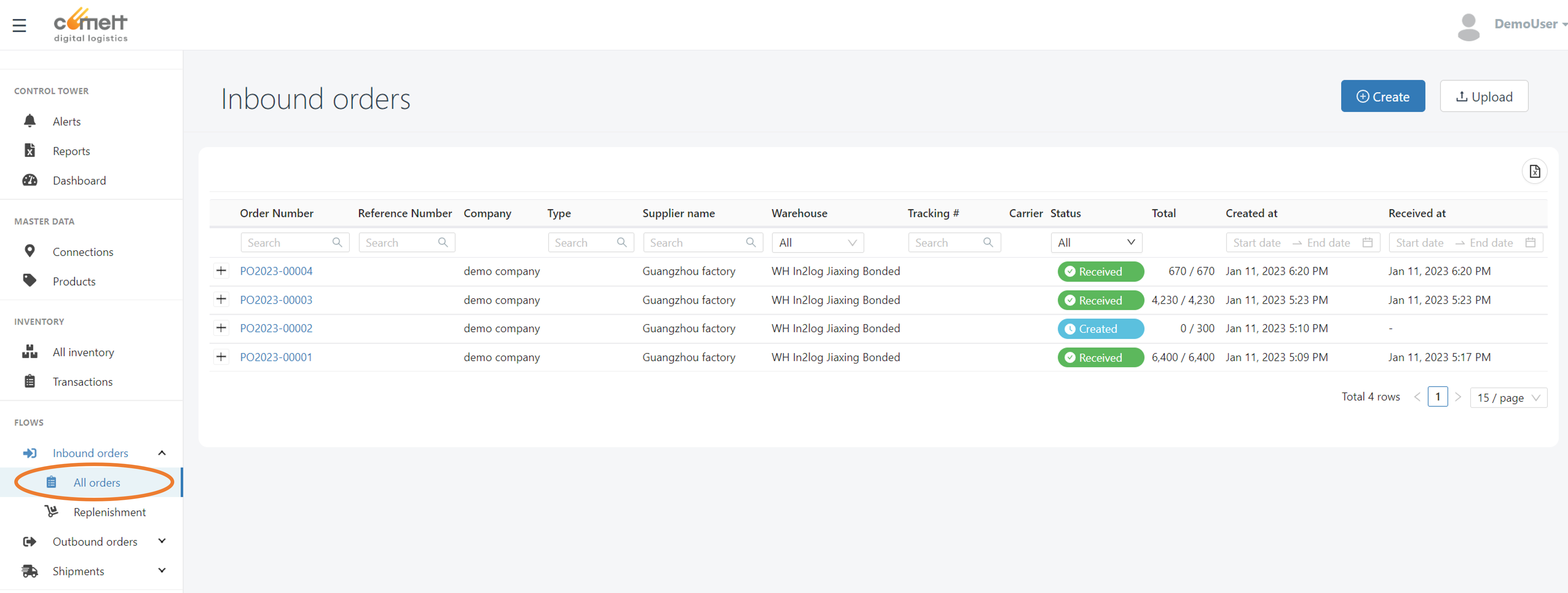1568x593 pixels.
Task: Open order link PO2023-00001
Action: tap(276, 357)
